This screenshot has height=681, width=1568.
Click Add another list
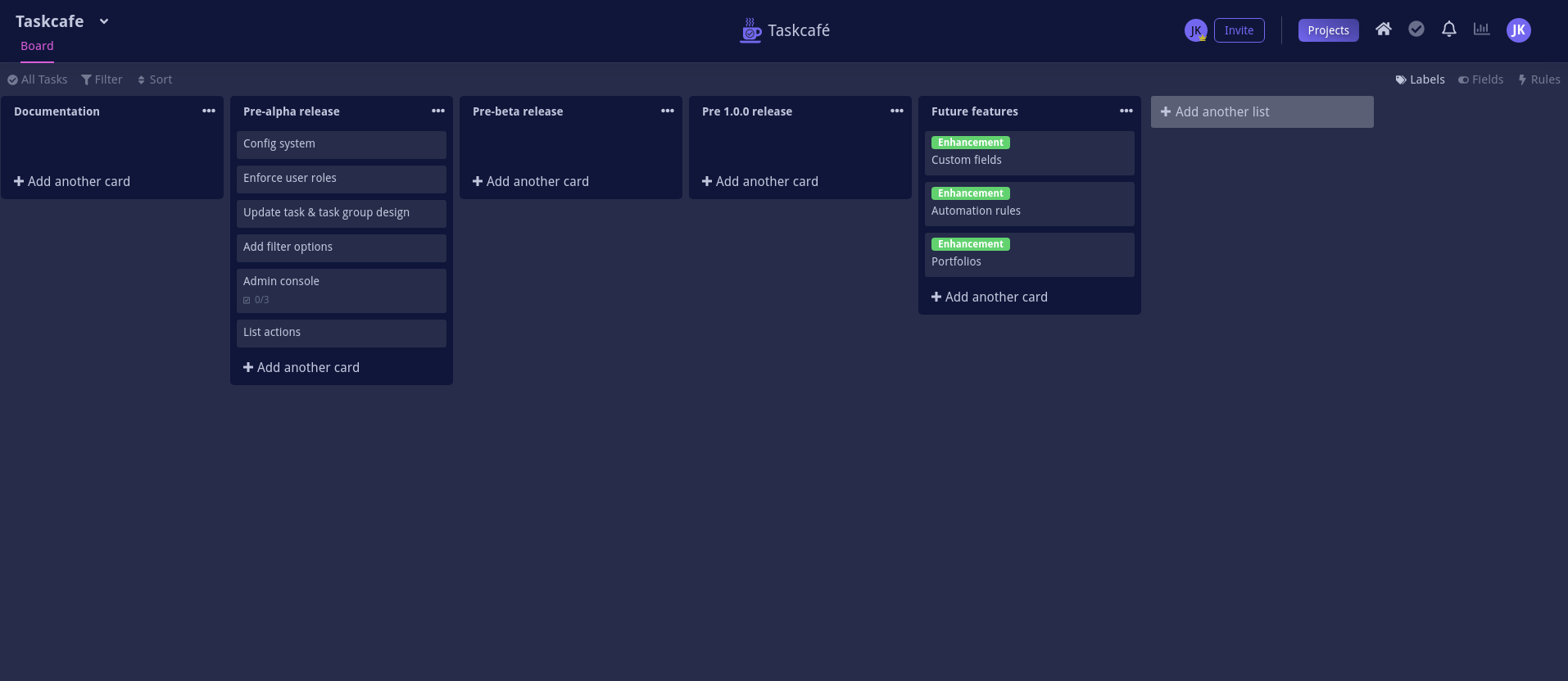[x=1262, y=111]
